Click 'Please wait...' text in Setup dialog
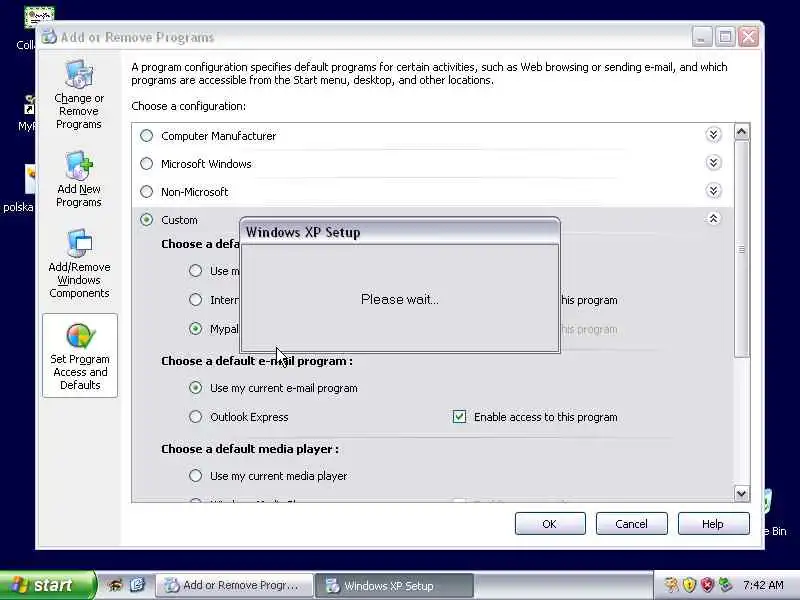 399,299
